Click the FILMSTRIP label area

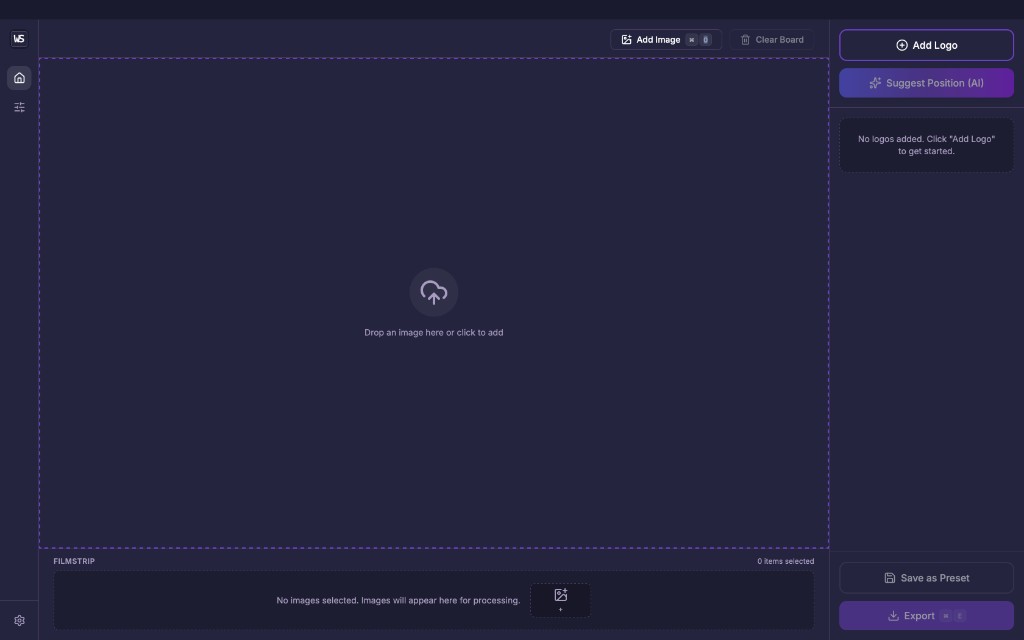(73, 561)
